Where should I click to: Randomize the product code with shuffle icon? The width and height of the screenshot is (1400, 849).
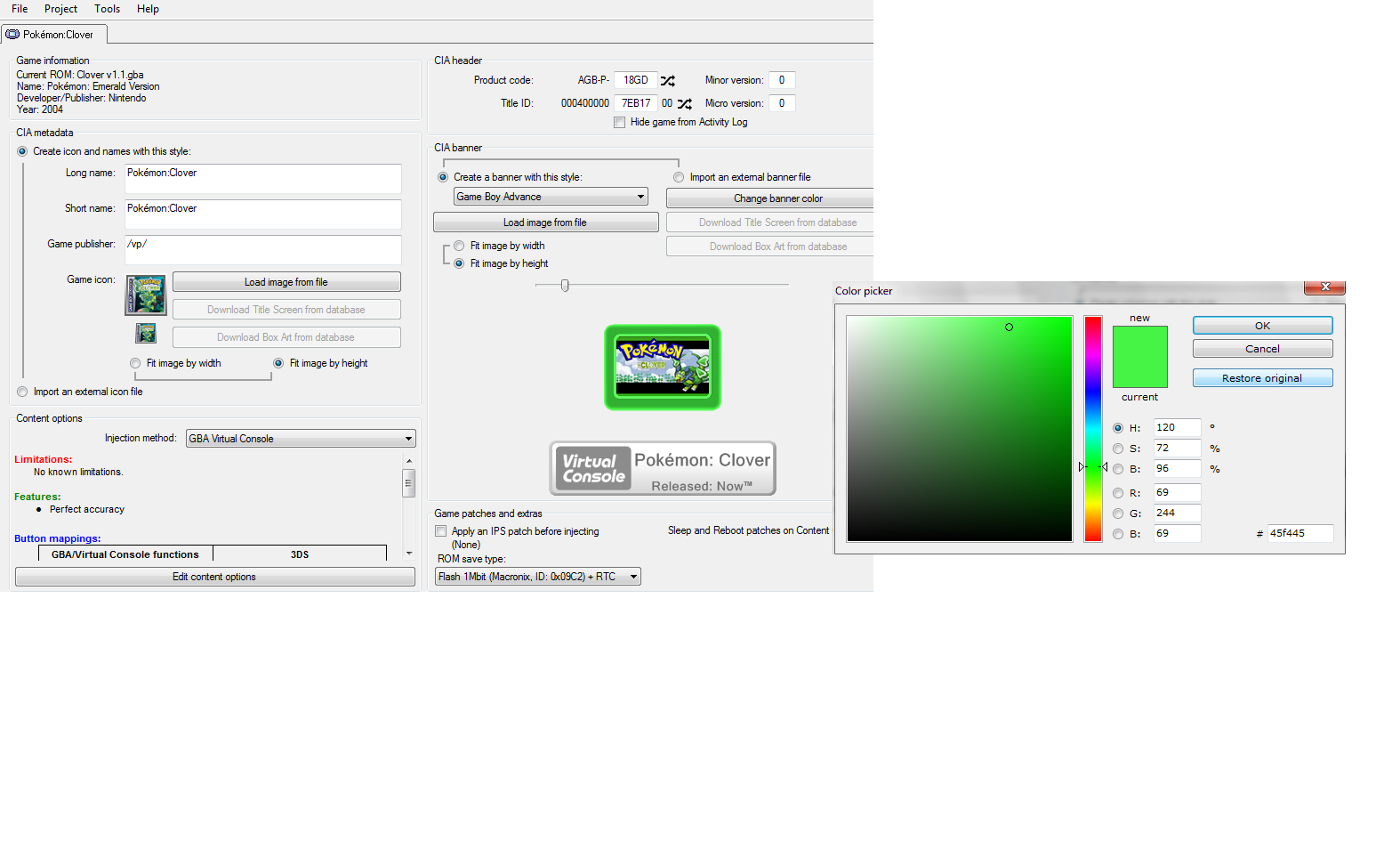pyautogui.click(x=668, y=81)
